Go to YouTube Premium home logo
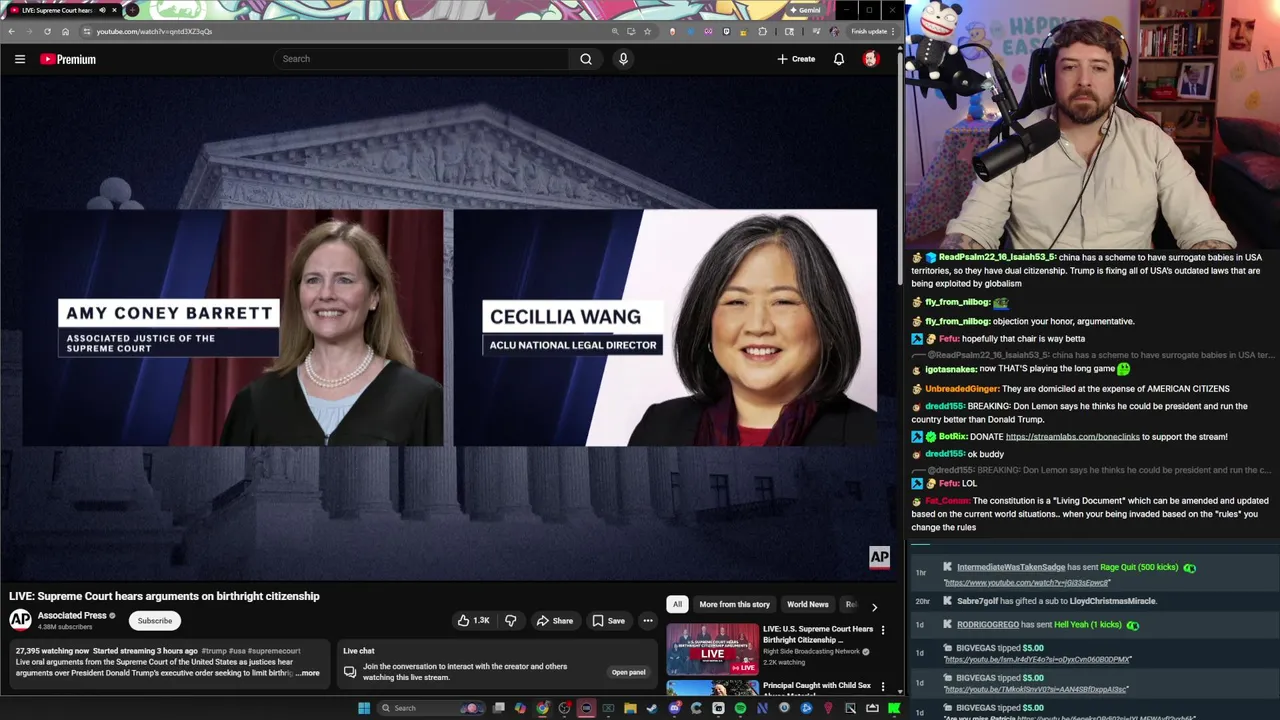The image size is (1280, 720). (x=68, y=59)
